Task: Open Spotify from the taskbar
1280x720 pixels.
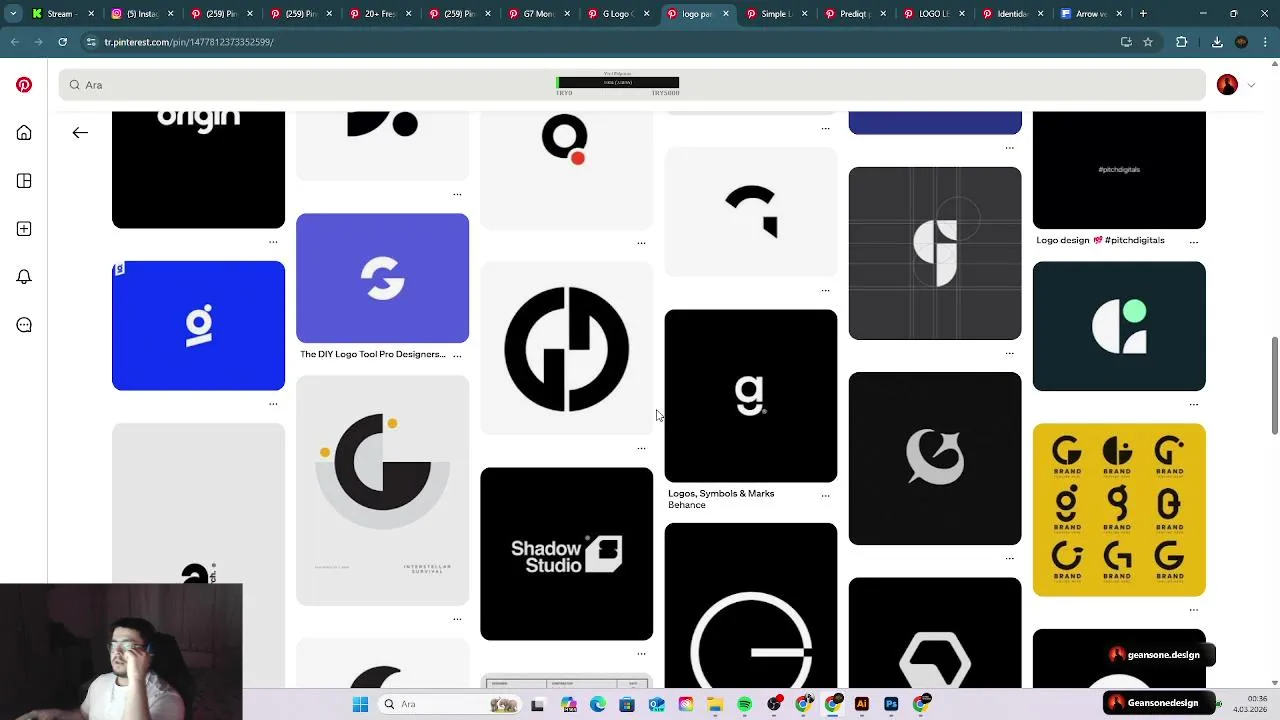Action: (x=744, y=704)
